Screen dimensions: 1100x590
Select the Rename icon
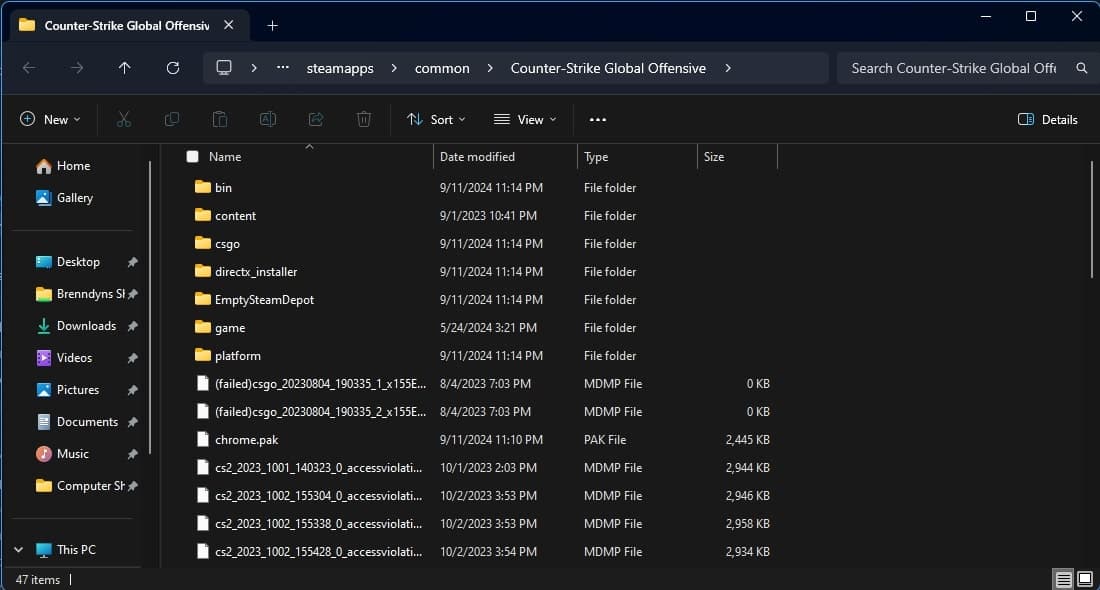coord(267,119)
